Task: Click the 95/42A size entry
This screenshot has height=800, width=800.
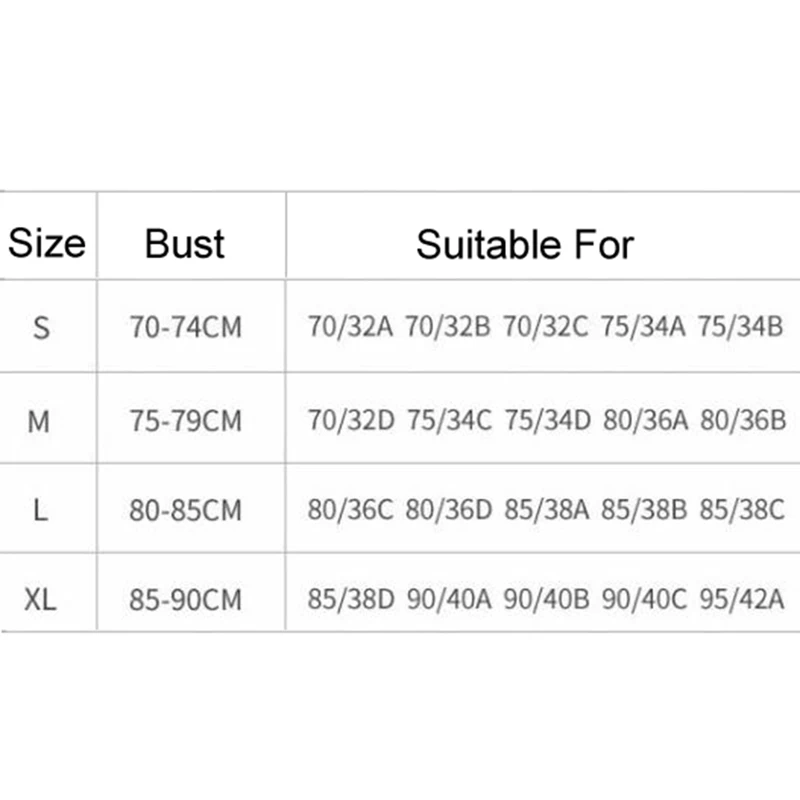Action: pyautogui.click(x=742, y=599)
